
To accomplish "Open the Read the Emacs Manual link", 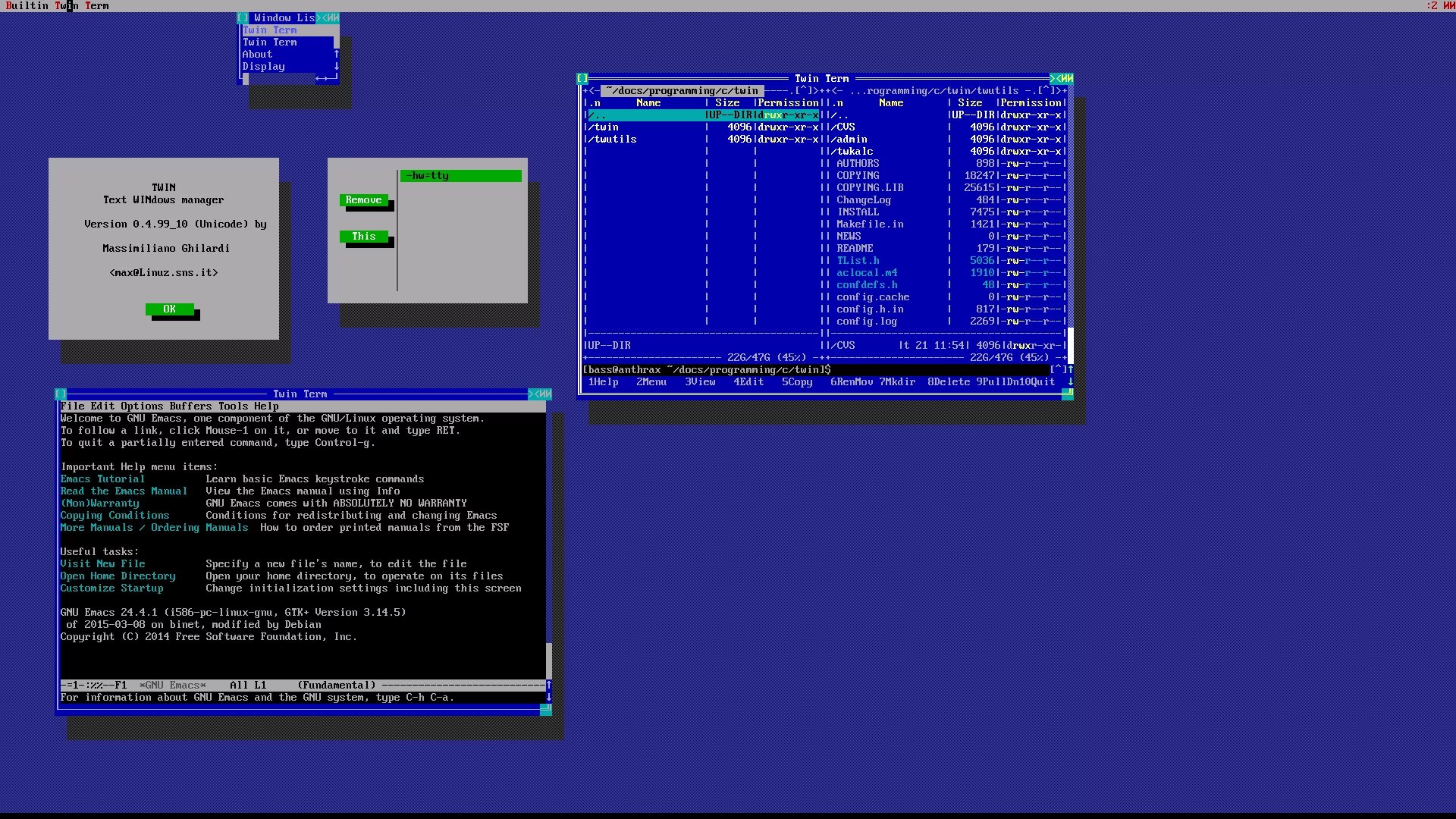I will (x=124, y=491).
